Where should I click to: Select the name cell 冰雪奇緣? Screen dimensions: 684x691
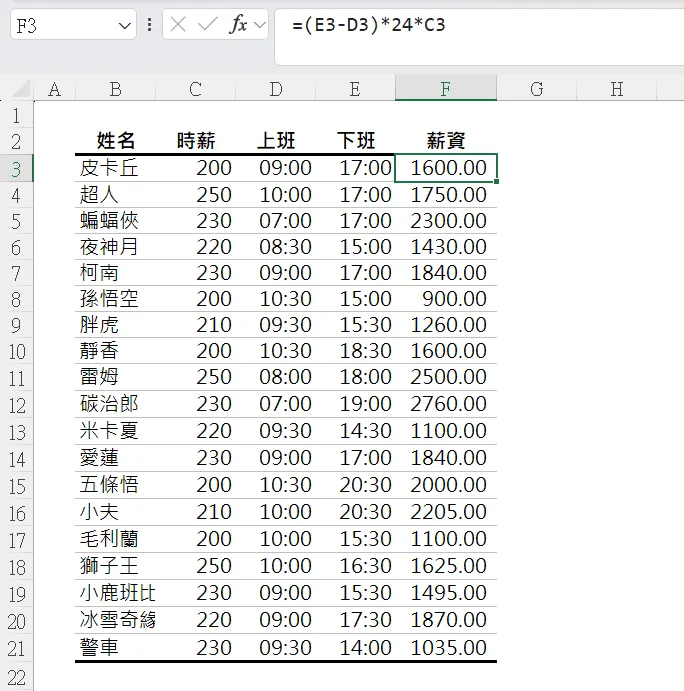click(x=115, y=620)
